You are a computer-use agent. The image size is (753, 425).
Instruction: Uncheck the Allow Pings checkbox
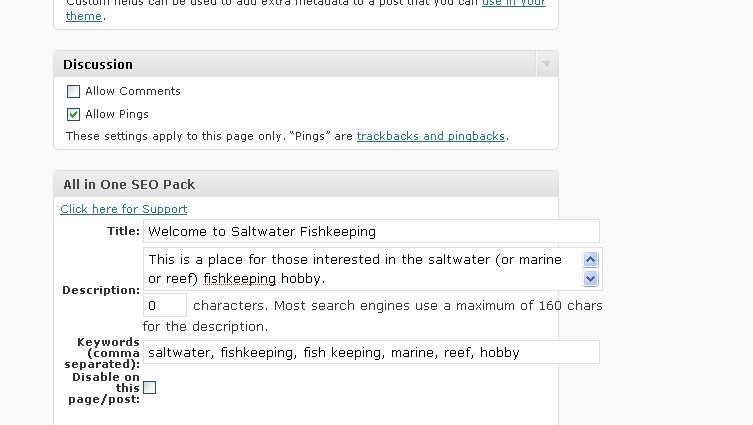73,114
